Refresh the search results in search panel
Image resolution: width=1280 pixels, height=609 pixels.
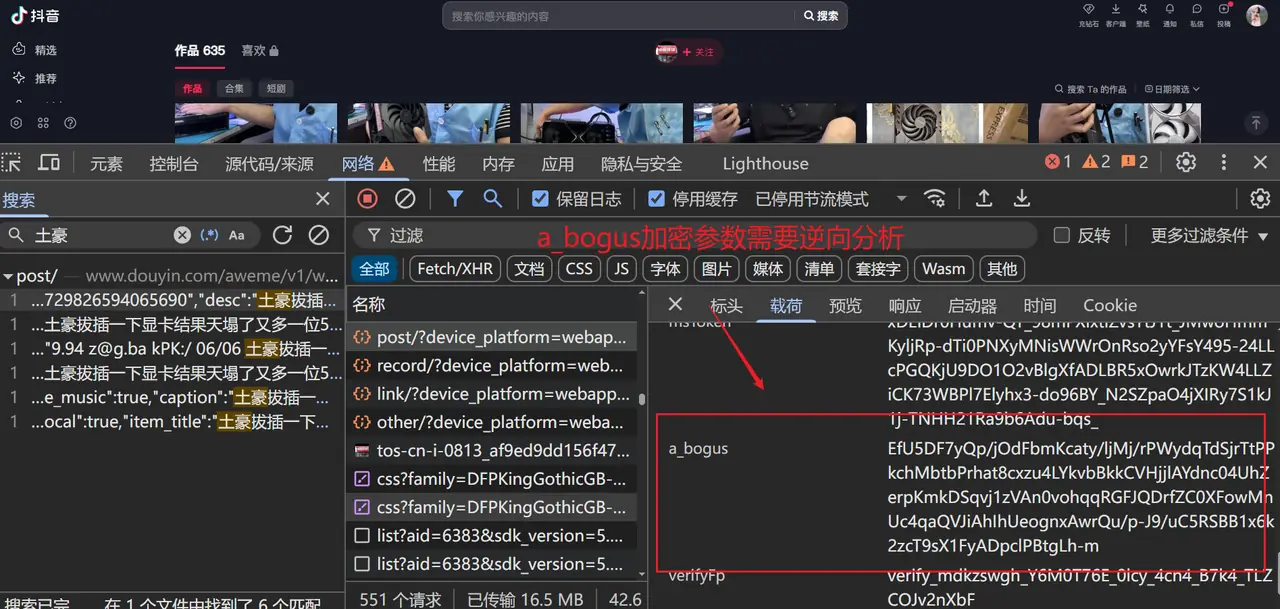283,235
